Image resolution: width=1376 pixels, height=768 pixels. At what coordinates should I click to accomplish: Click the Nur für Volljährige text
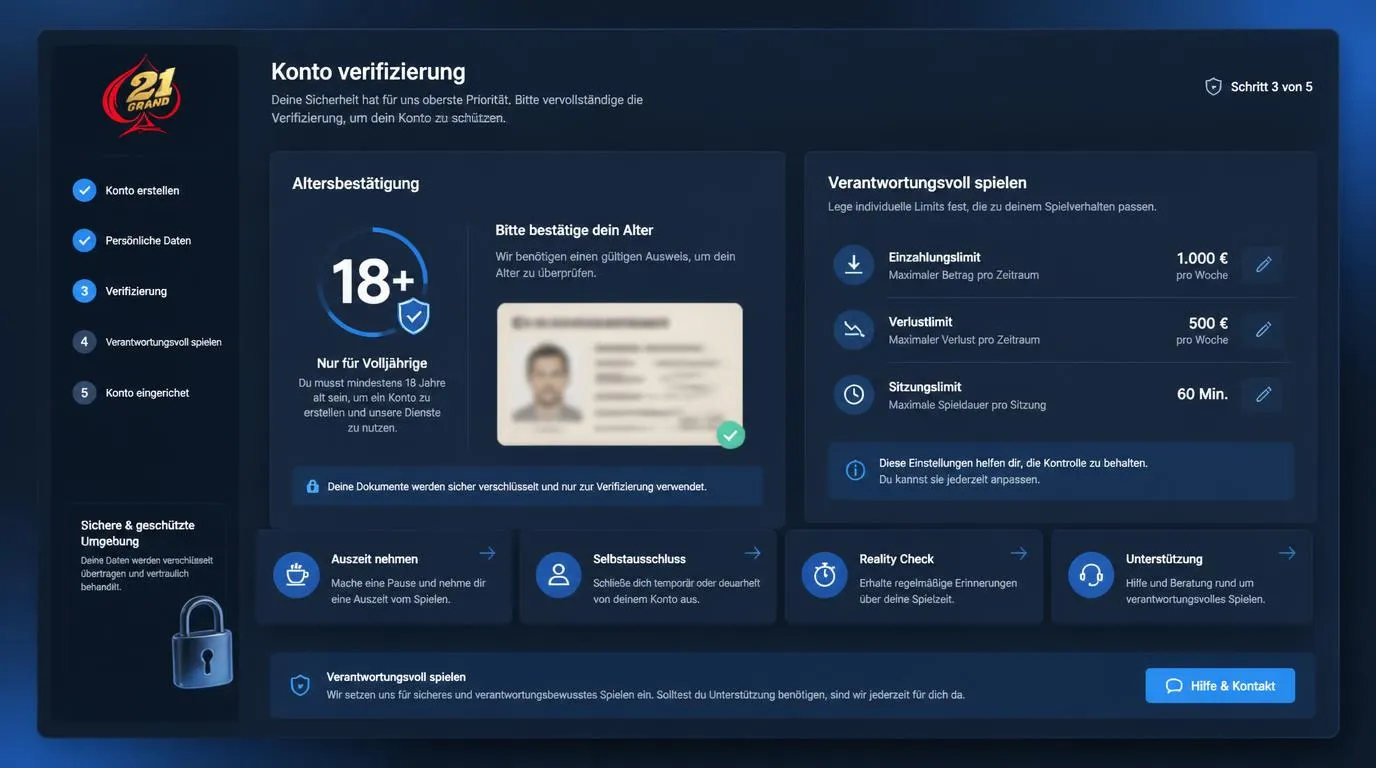point(372,363)
